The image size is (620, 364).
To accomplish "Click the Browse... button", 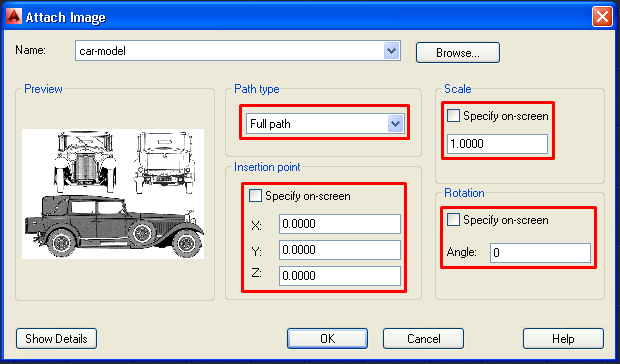I will [457, 53].
